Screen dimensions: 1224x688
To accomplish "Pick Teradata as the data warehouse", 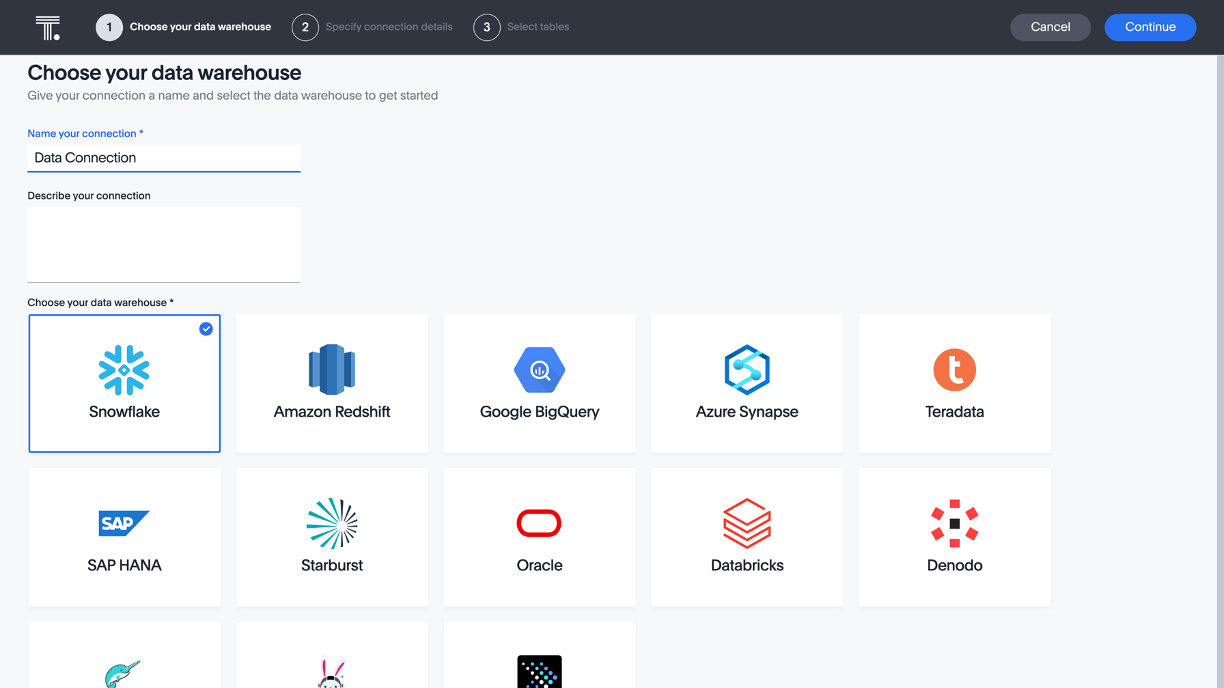I will [x=954, y=383].
